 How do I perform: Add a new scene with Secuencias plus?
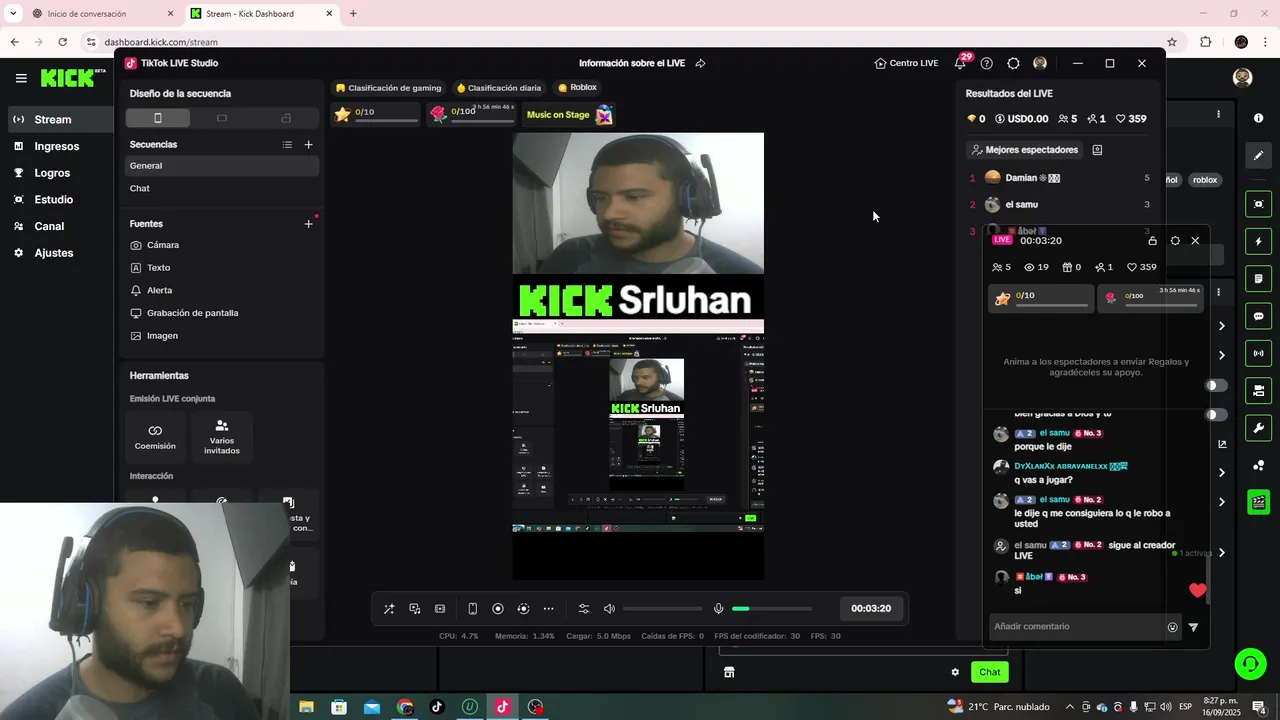coord(308,145)
